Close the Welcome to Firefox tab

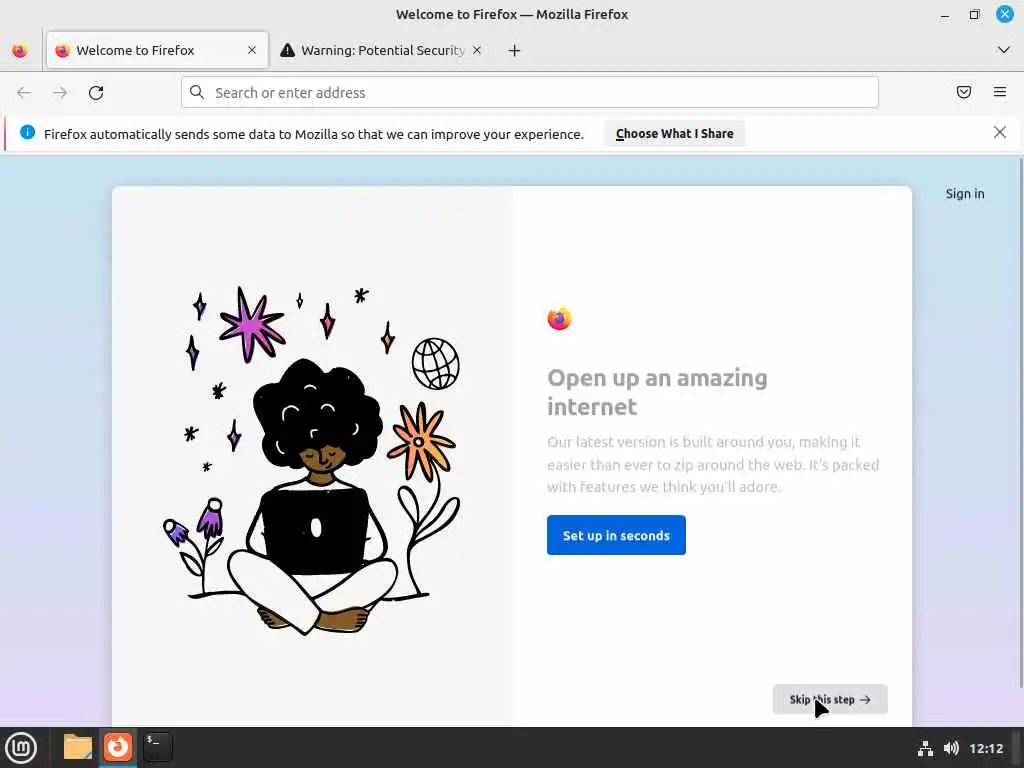click(252, 50)
